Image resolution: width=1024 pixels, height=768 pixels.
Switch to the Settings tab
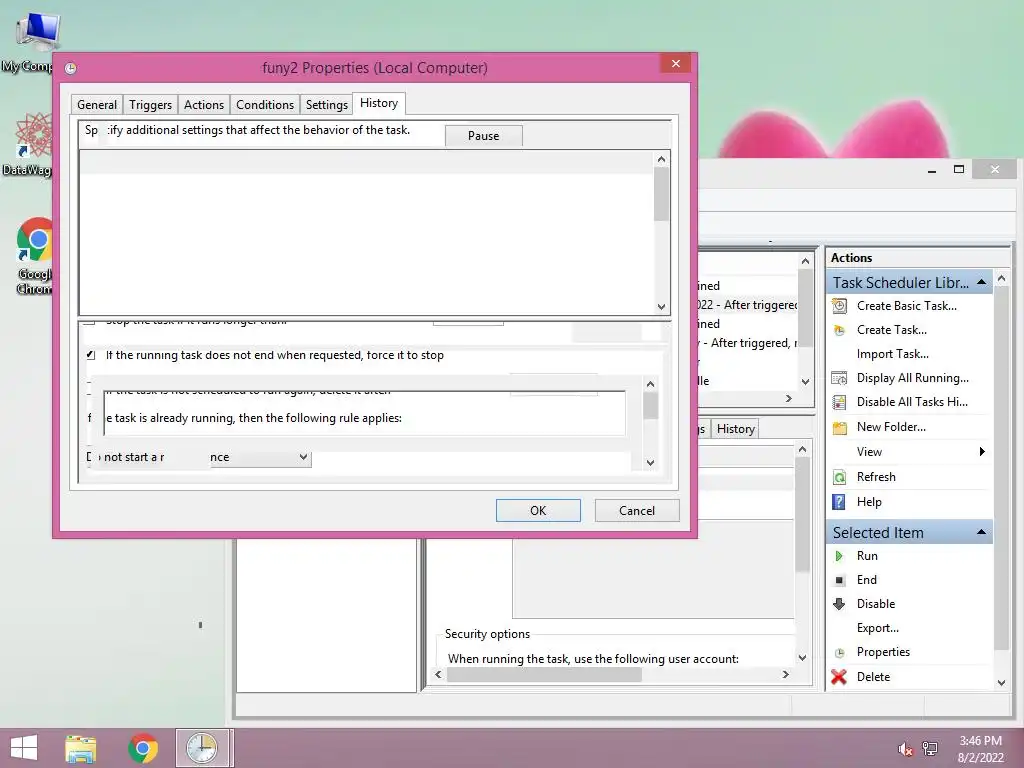pyautogui.click(x=327, y=104)
